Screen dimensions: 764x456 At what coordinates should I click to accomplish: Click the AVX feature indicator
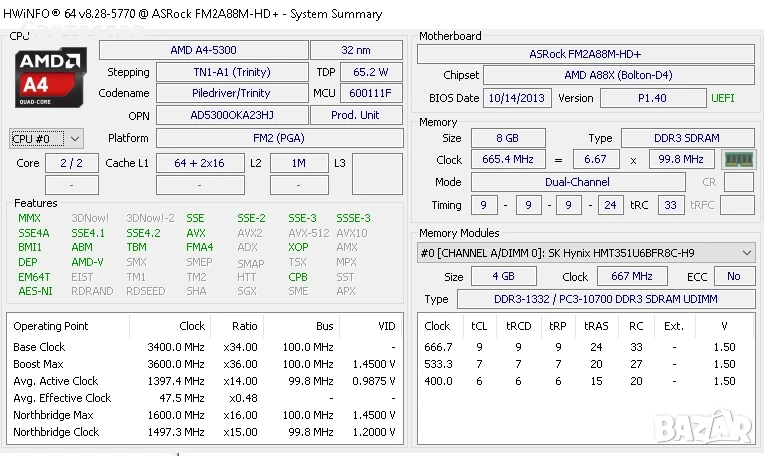point(196,233)
